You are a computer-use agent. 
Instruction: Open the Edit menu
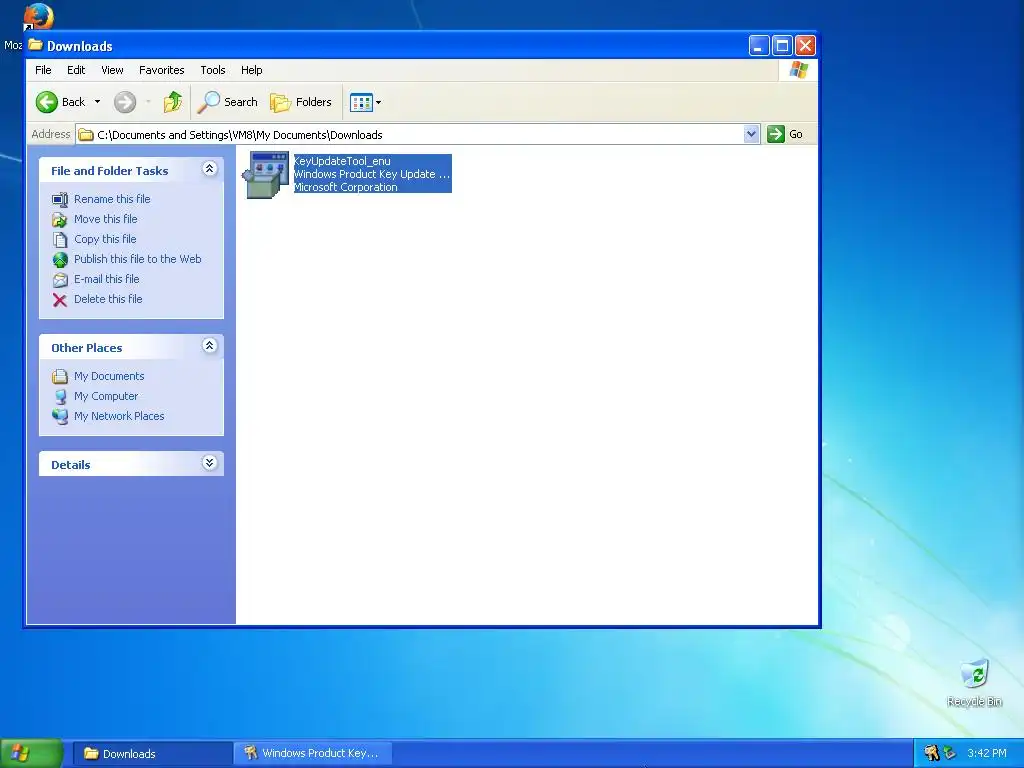click(76, 70)
